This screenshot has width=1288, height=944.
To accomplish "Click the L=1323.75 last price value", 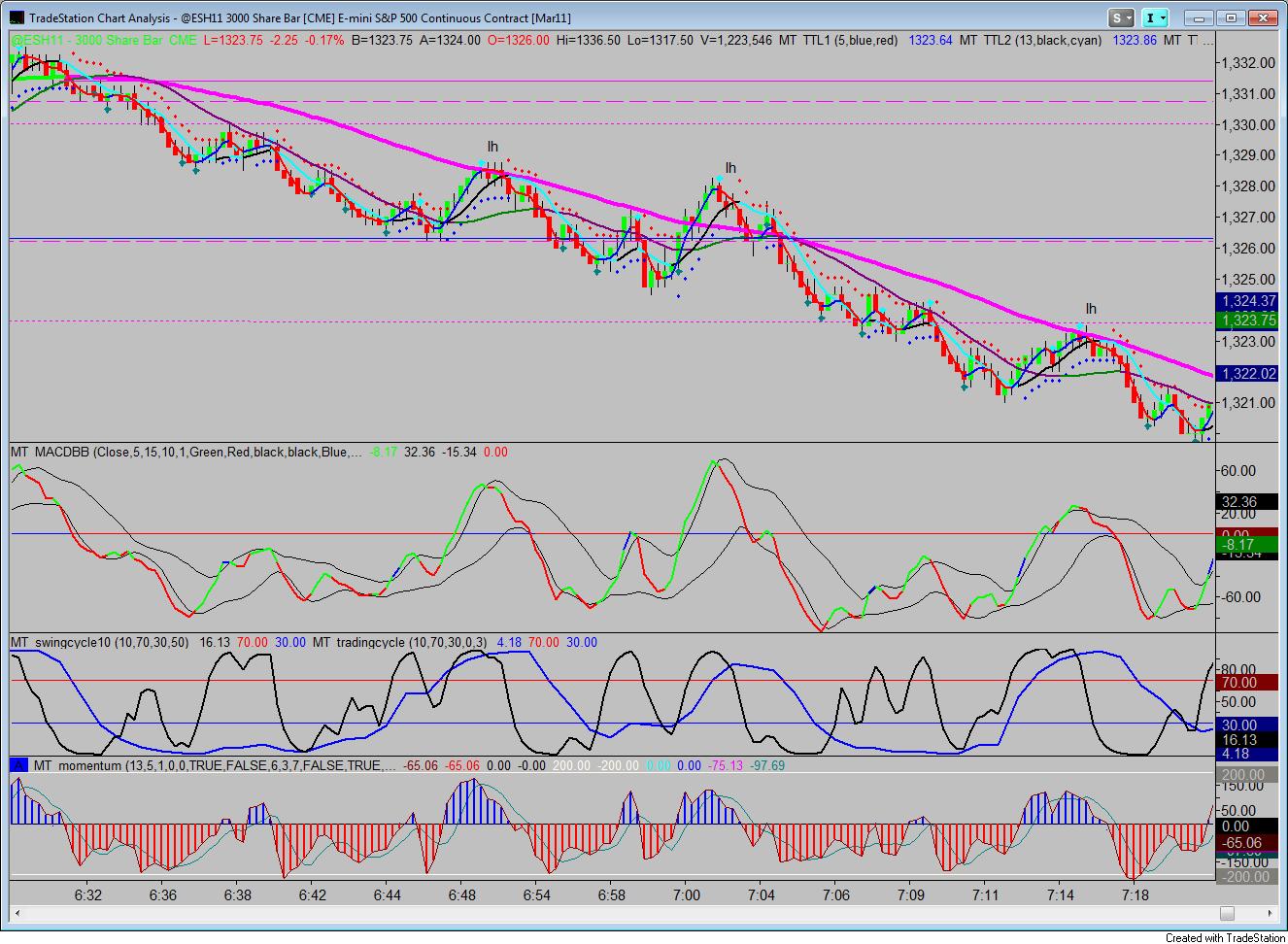I will [x=233, y=40].
